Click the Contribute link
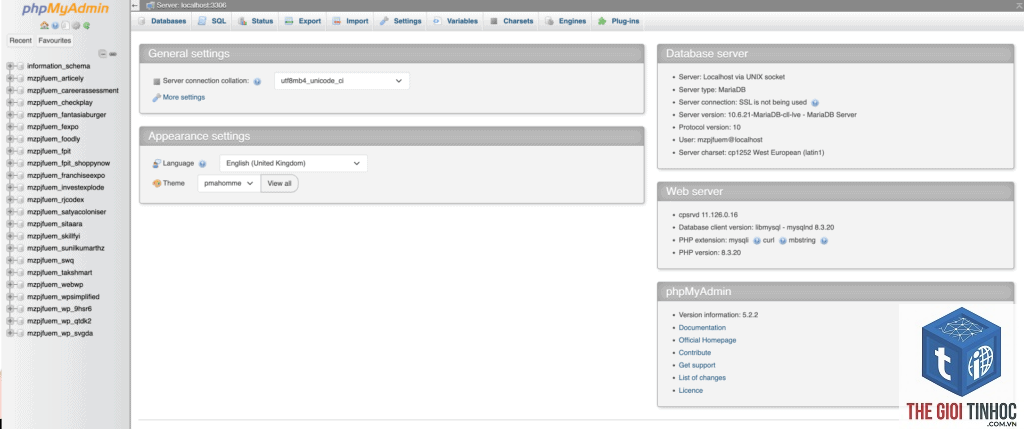Screen dimensions: 1024x429 tap(695, 353)
